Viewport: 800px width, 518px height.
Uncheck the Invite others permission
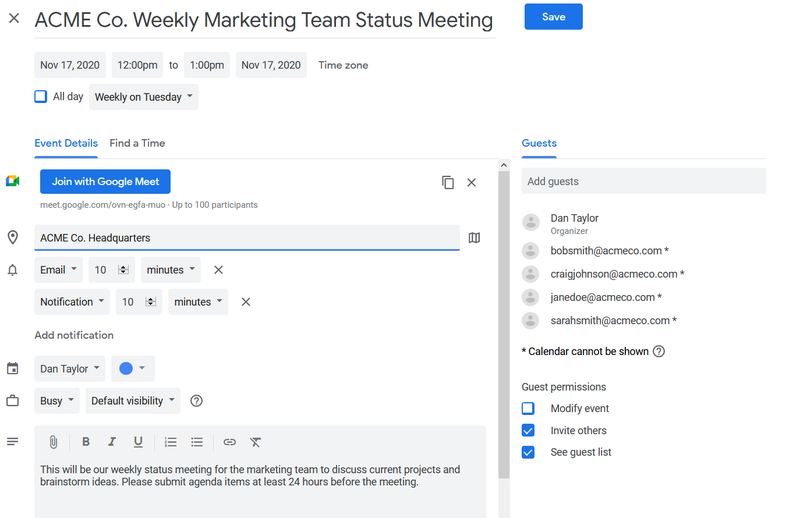coord(528,430)
